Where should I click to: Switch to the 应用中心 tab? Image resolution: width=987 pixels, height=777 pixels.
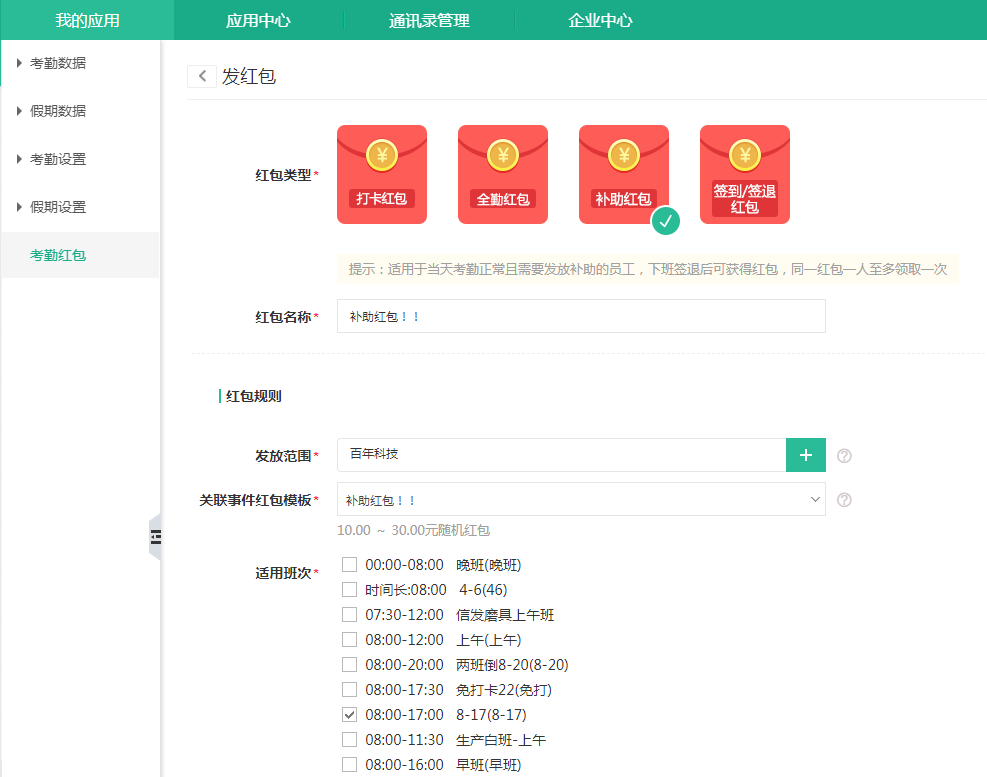(259, 20)
